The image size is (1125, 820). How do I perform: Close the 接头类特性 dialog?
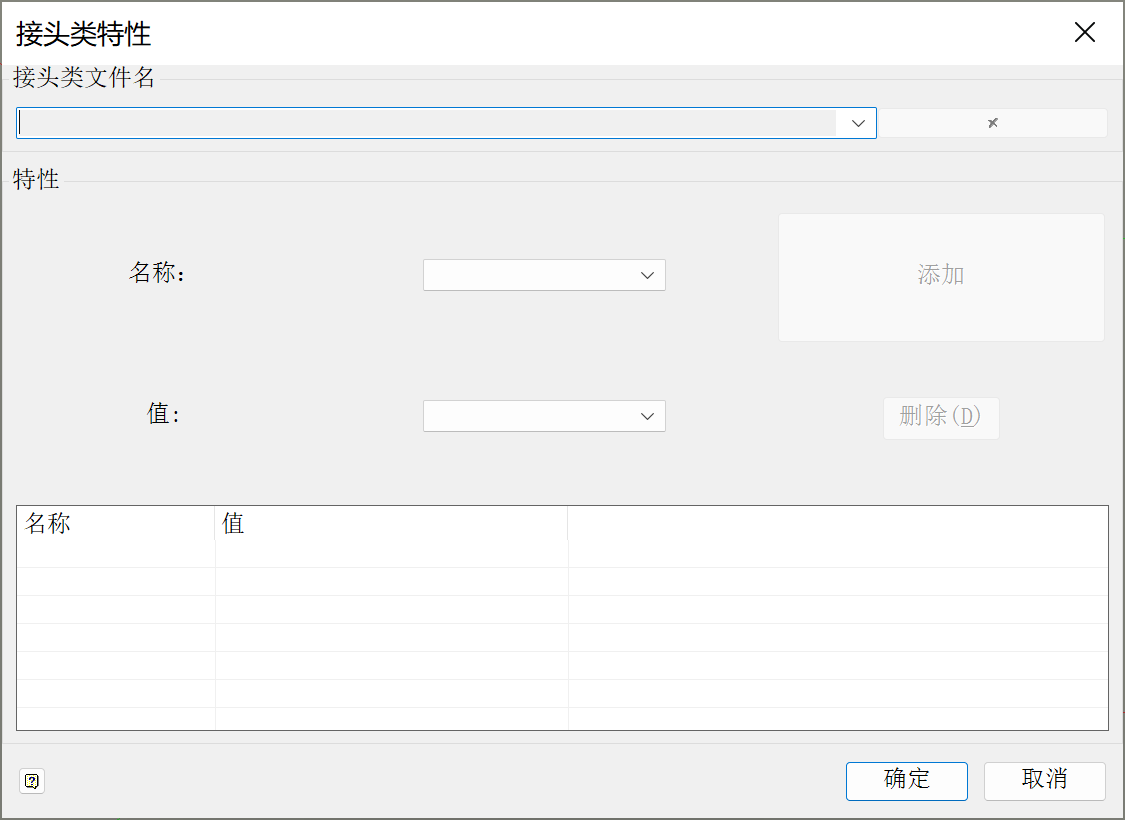tap(1084, 32)
